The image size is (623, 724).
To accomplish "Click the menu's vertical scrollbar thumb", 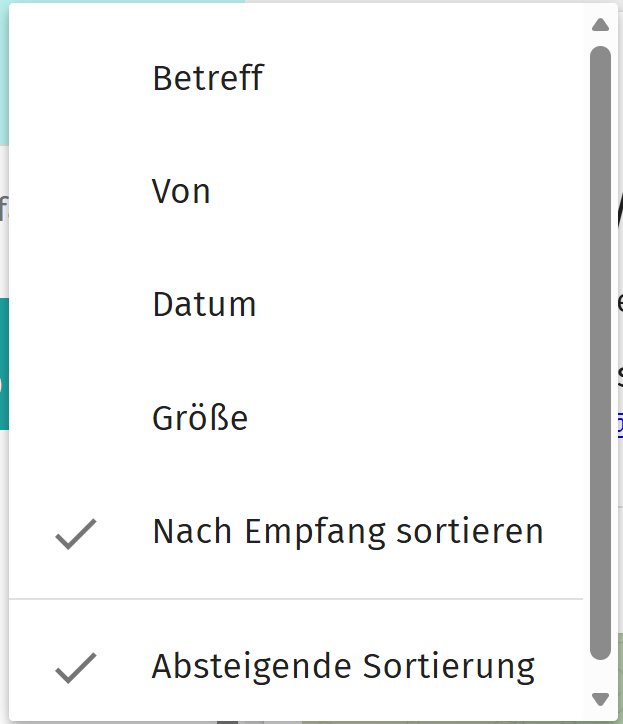I will click(600, 350).
